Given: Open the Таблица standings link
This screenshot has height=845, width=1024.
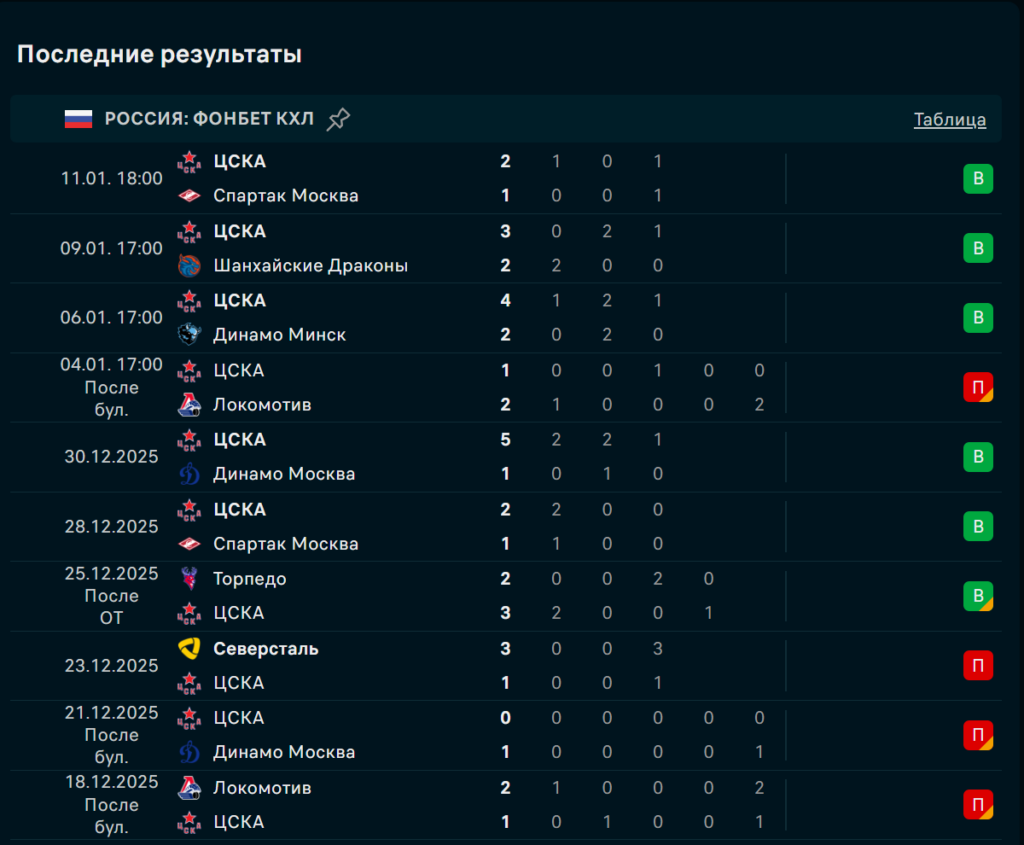Looking at the screenshot, I should (x=949, y=120).
